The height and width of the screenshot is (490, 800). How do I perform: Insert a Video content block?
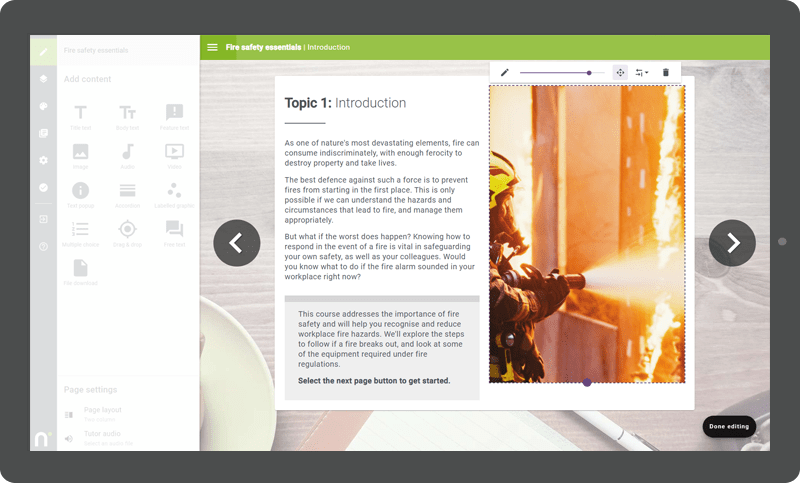(x=174, y=154)
